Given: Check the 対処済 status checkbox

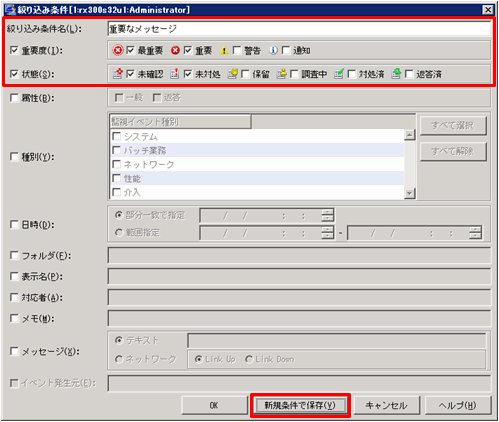Looking at the screenshot, I should 351,74.
